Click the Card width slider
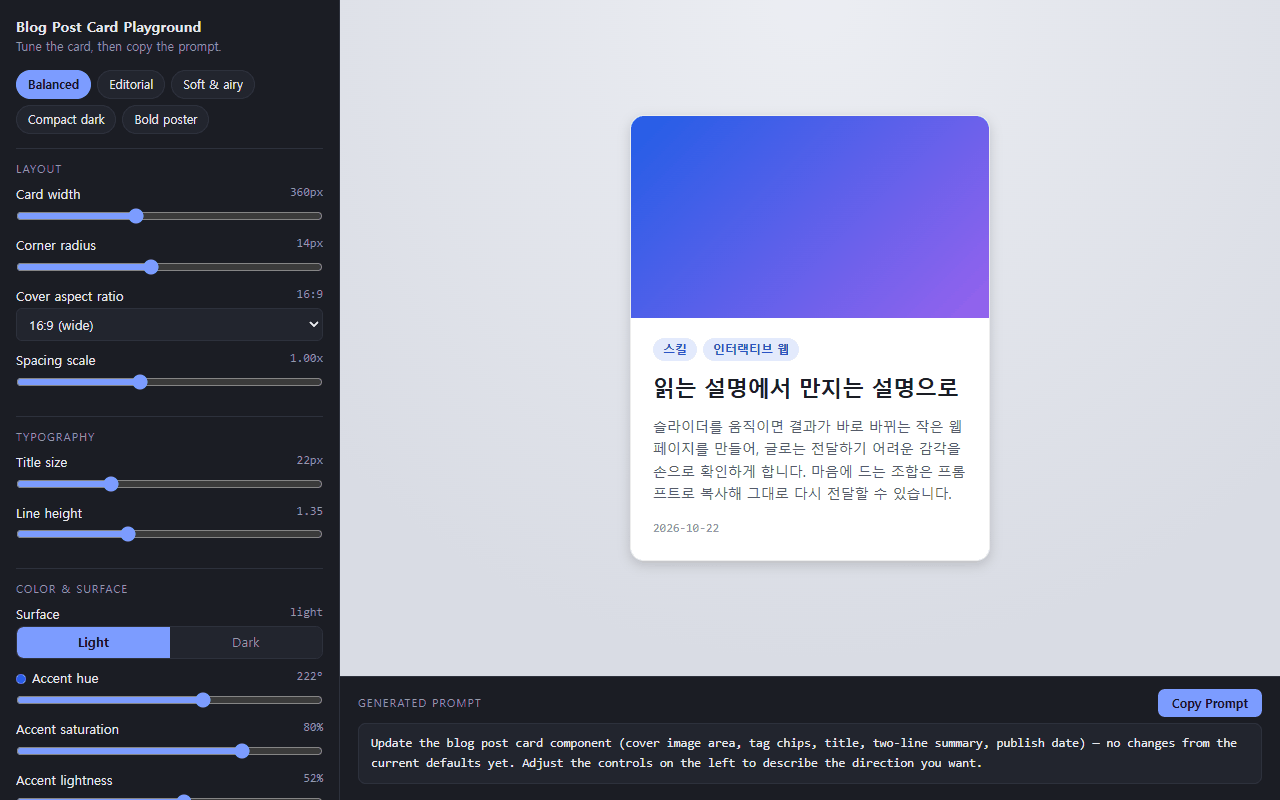 [169, 216]
